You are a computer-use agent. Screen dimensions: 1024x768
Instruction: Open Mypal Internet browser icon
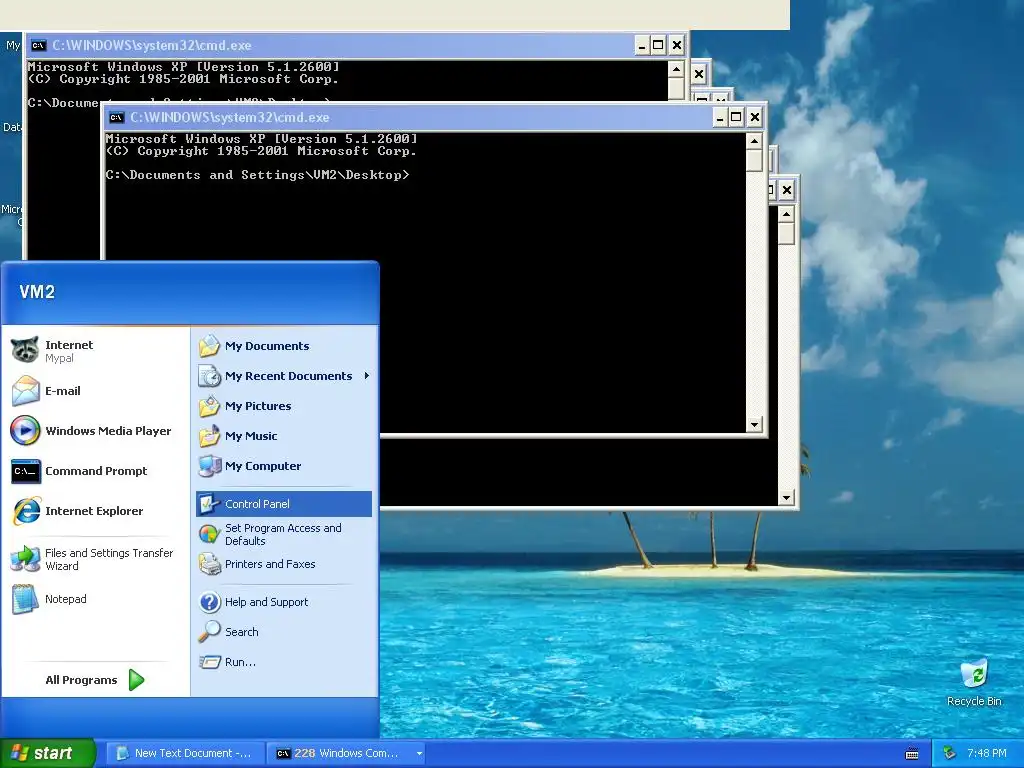[25, 351]
